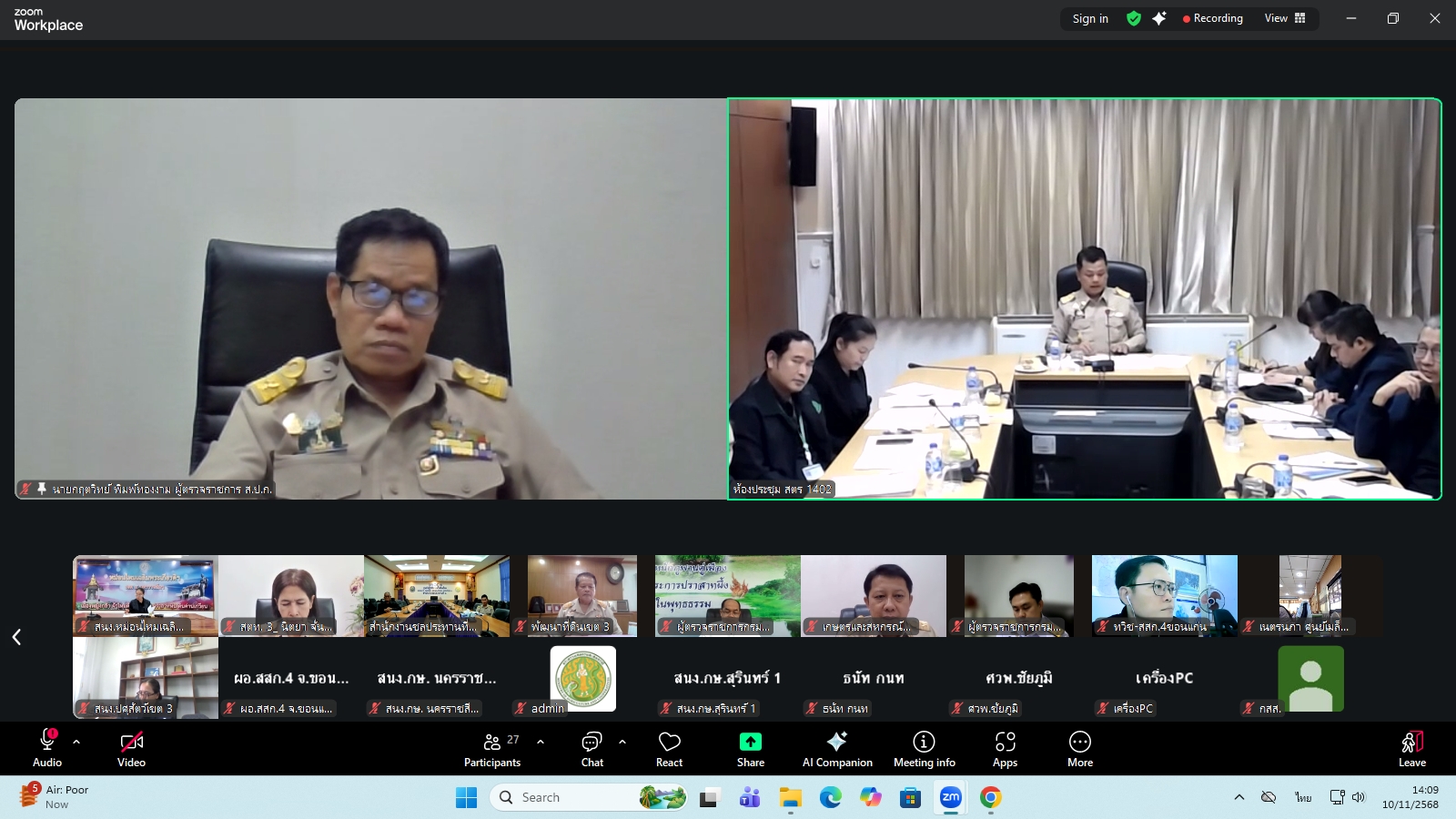Viewport: 1456px width, 819px height.
Task: Click the red Recording indicator
Action: click(x=1214, y=18)
